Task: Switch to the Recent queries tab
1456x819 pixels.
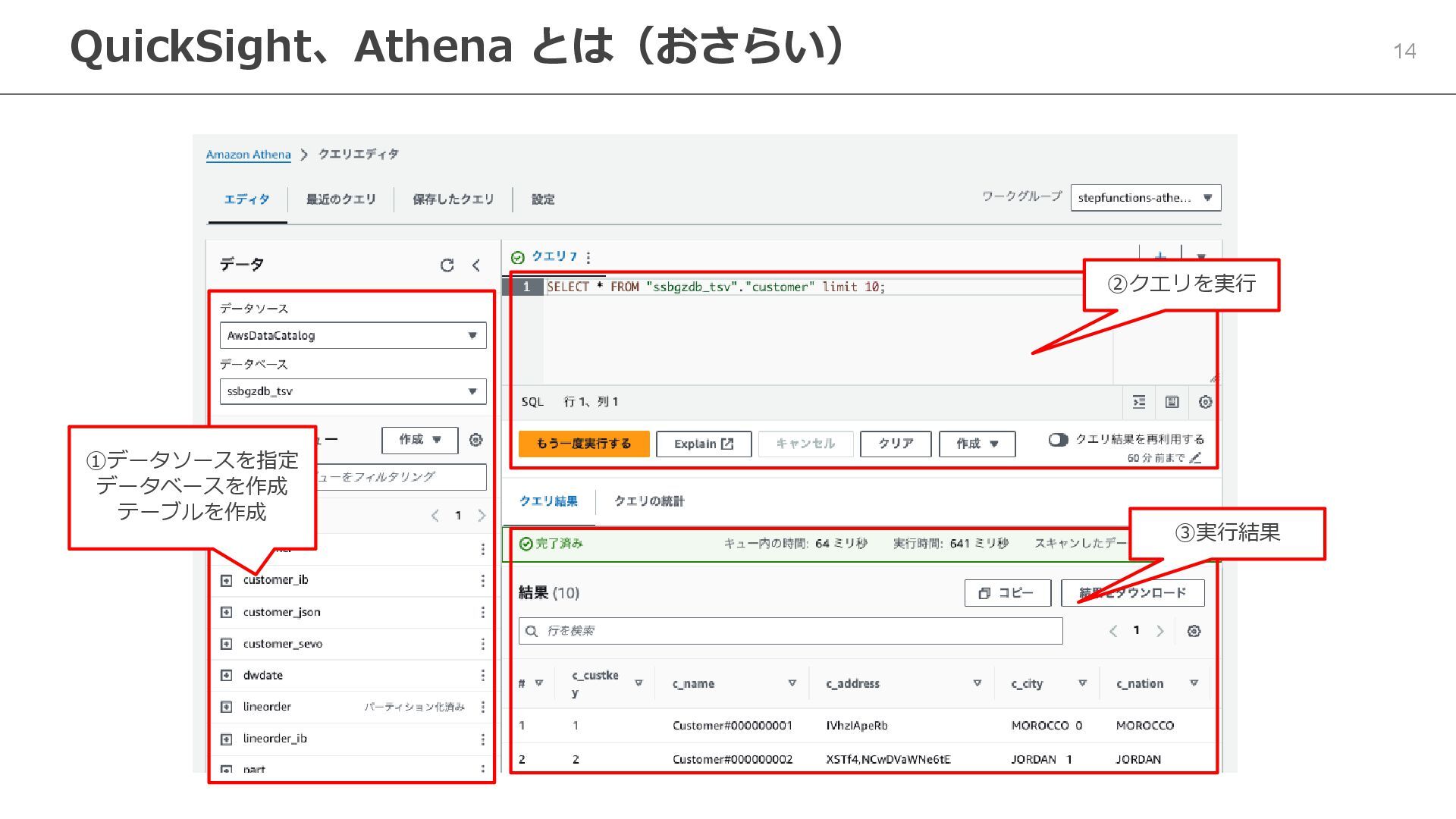Action: point(340,199)
